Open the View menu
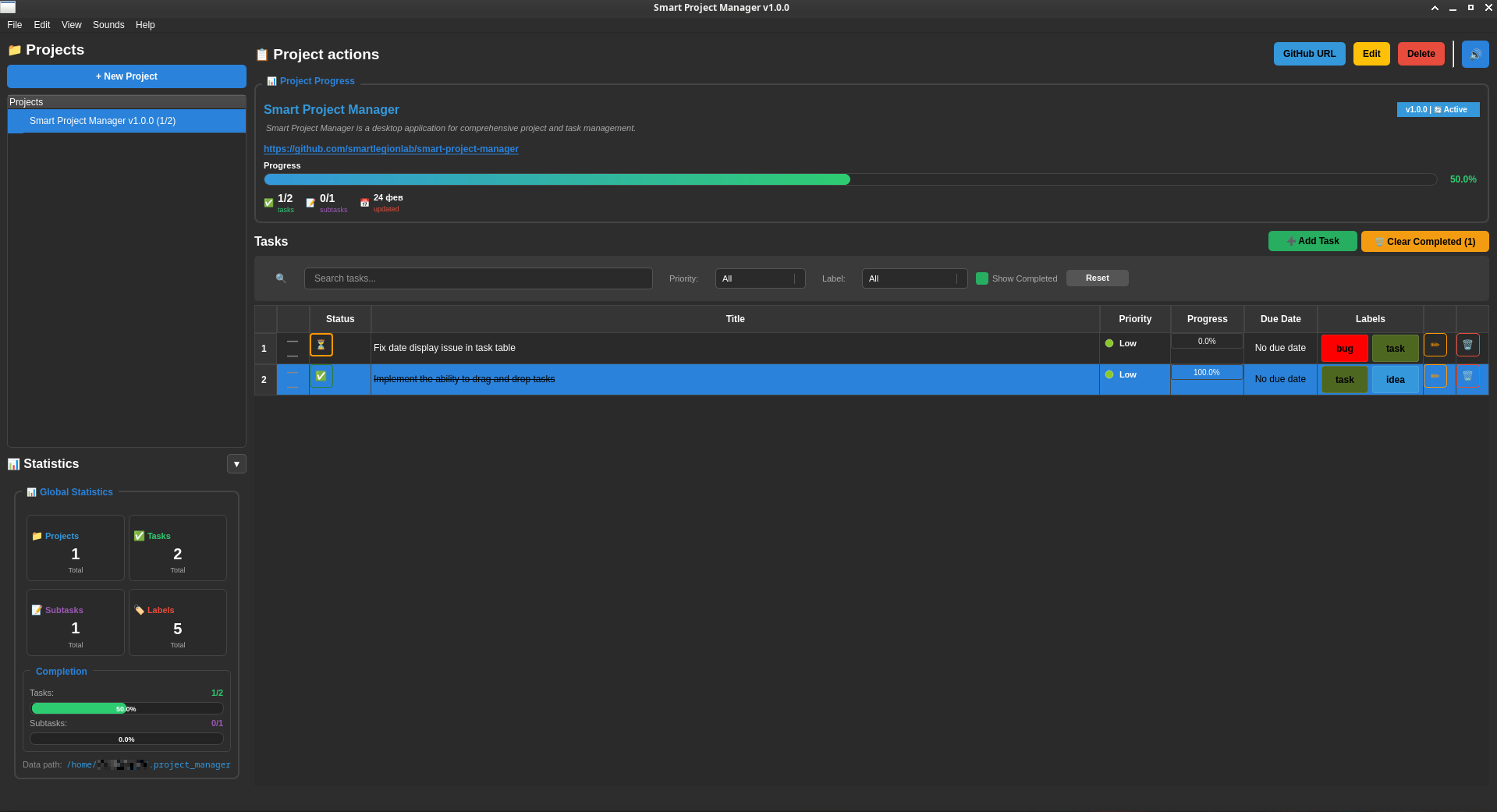Viewport: 1497px width, 812px height. [x=72, y=25]
